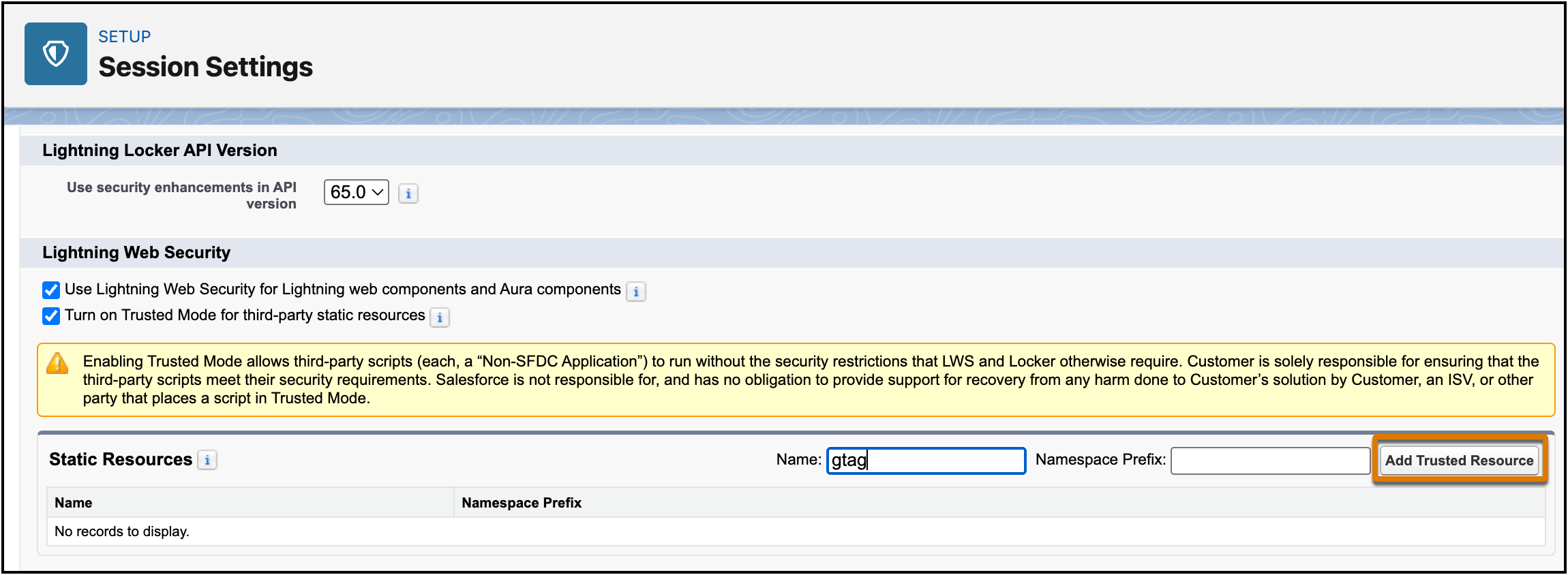Click the SETUP breadcrumb label icon area

pos(125,36)
